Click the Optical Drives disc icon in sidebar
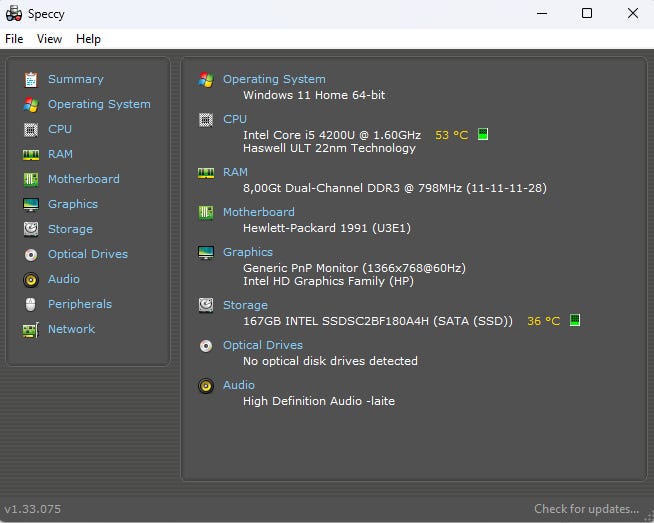The image size is (654, 523). tap(31, 254)
